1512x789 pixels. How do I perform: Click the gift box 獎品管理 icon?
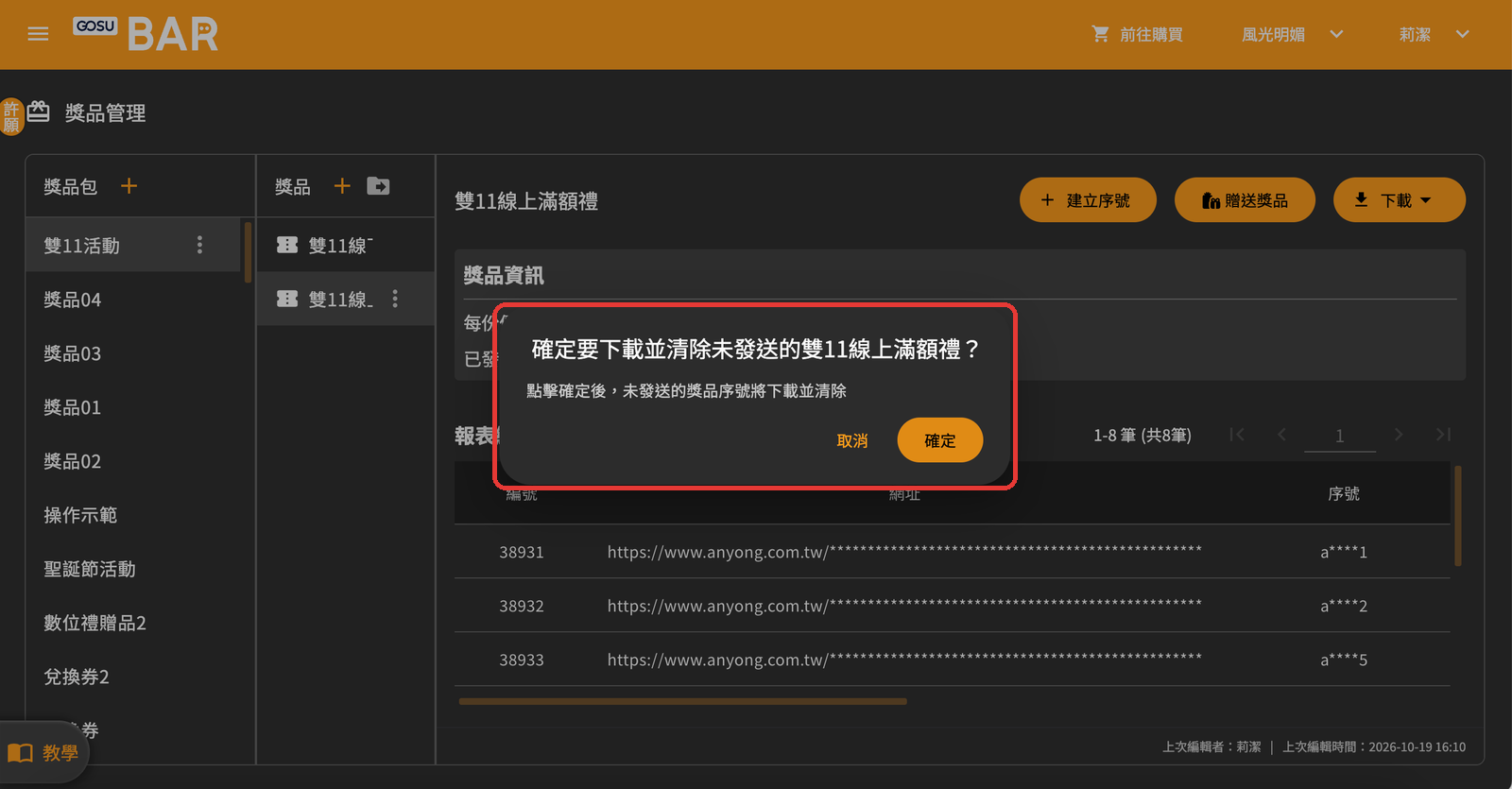point(39,111)
